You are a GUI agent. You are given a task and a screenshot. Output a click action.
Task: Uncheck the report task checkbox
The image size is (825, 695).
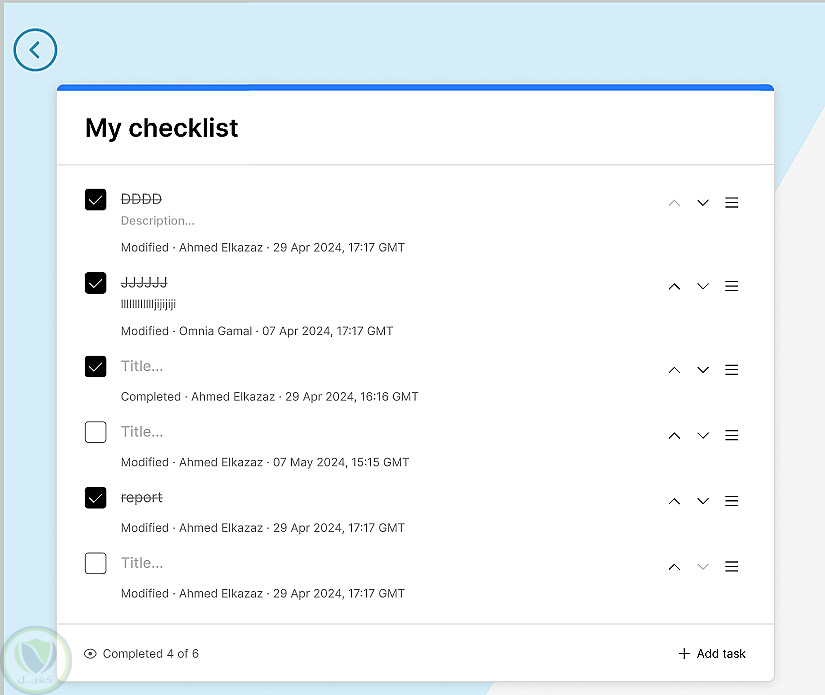[x=96, y=498]
